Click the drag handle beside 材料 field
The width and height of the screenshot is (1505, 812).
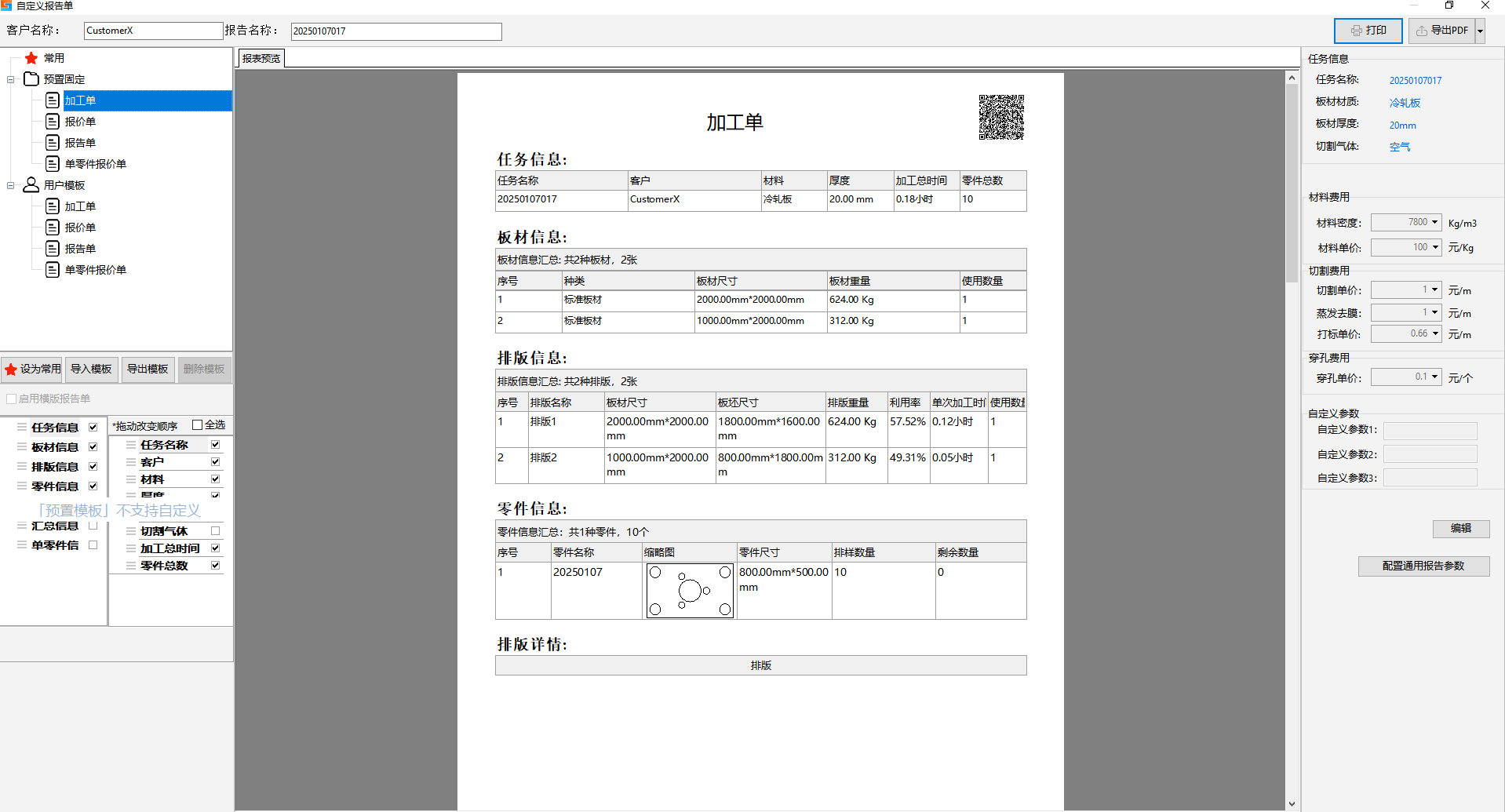(x=131, y=479)
